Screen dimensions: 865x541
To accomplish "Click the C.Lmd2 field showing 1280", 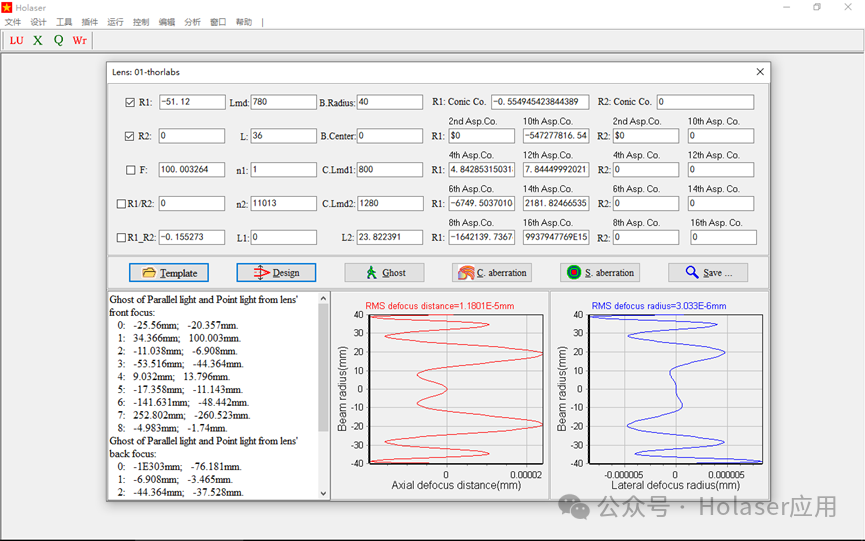I will click(389, 203).
